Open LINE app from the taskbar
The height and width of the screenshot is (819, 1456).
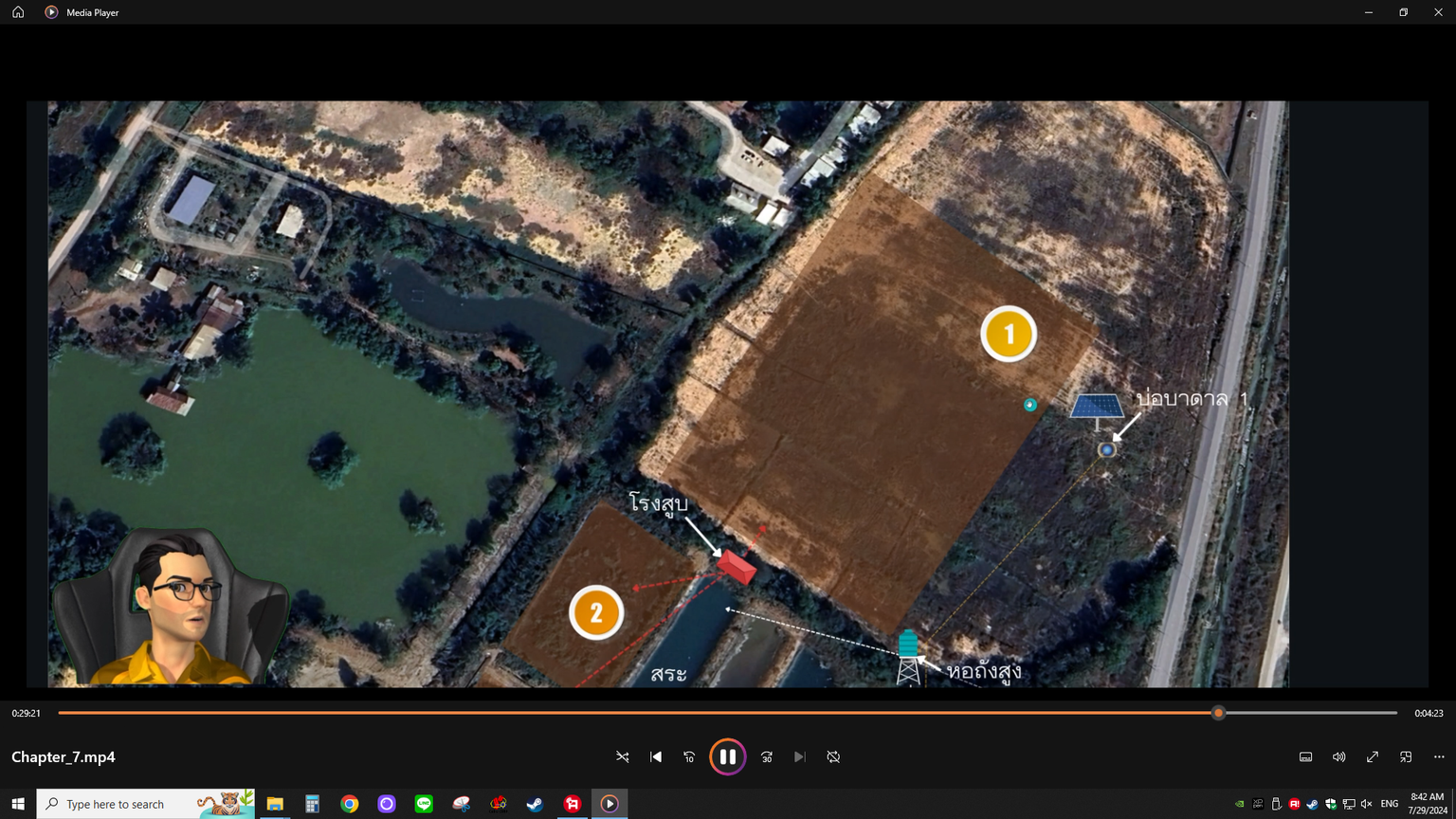424,804
